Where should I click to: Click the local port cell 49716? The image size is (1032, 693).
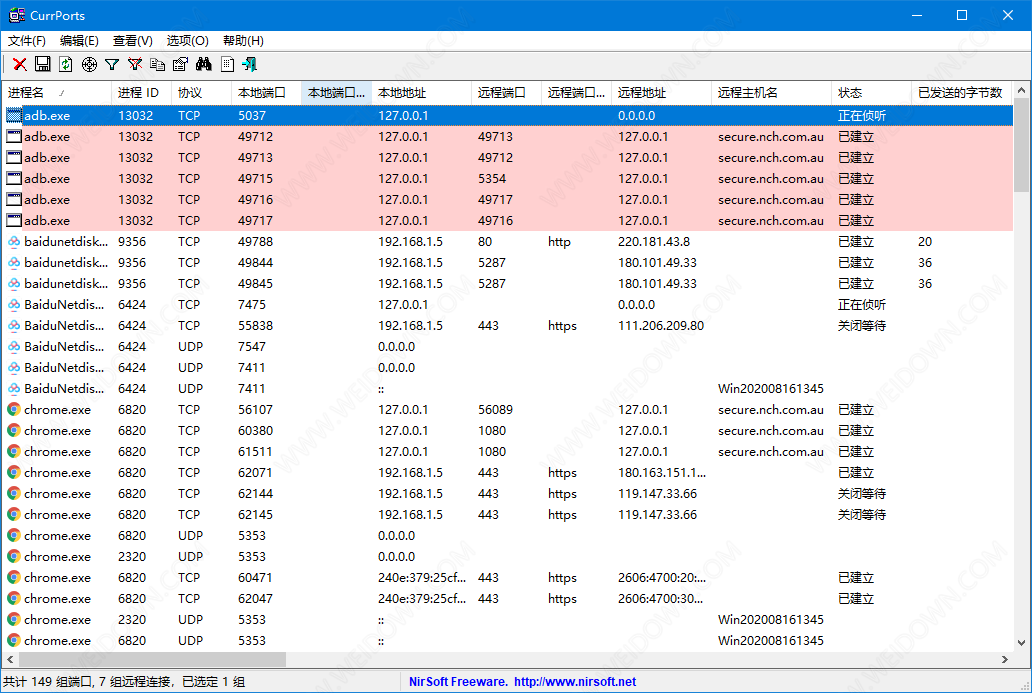click(x=255, y=200)
